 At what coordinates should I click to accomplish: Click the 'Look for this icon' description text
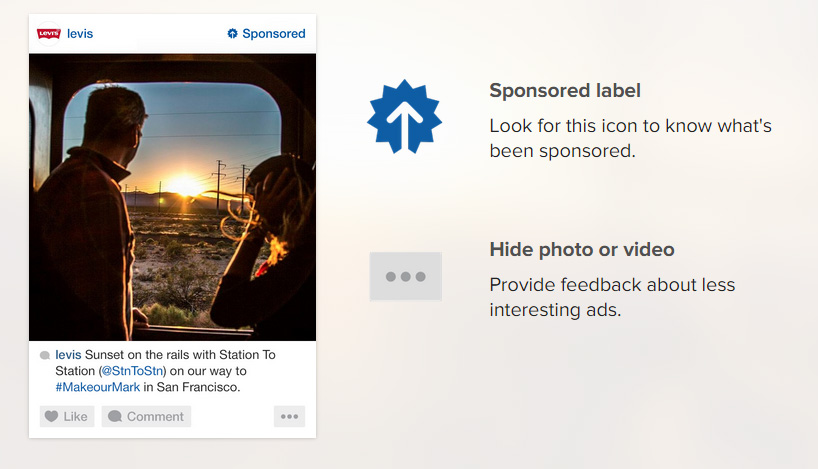tap(630, 139)
